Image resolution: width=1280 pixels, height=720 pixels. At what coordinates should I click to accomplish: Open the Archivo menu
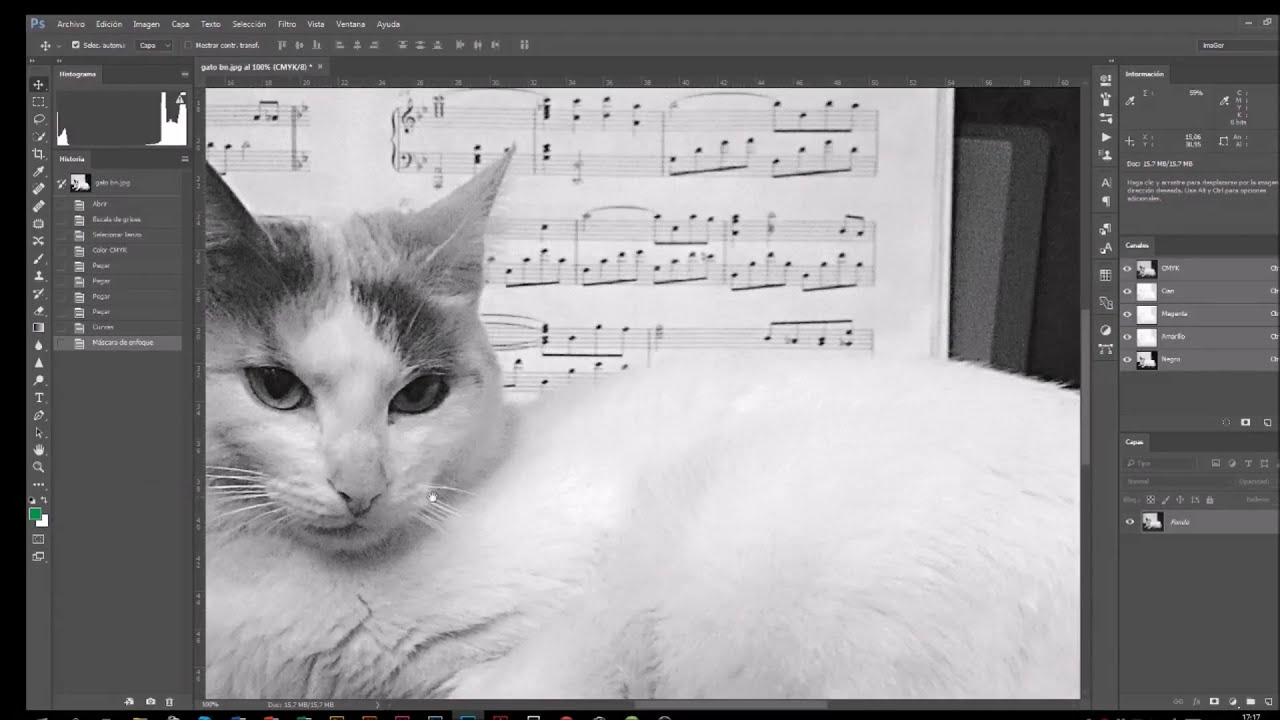point(71,24)
